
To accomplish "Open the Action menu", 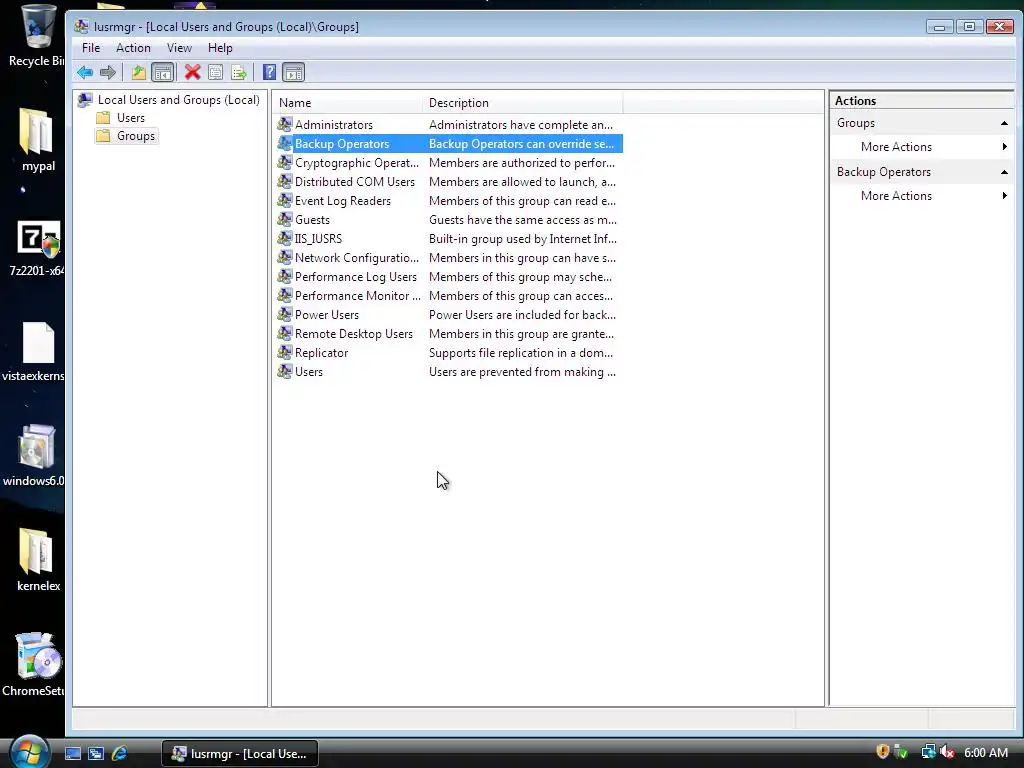I will click(133, 48).
